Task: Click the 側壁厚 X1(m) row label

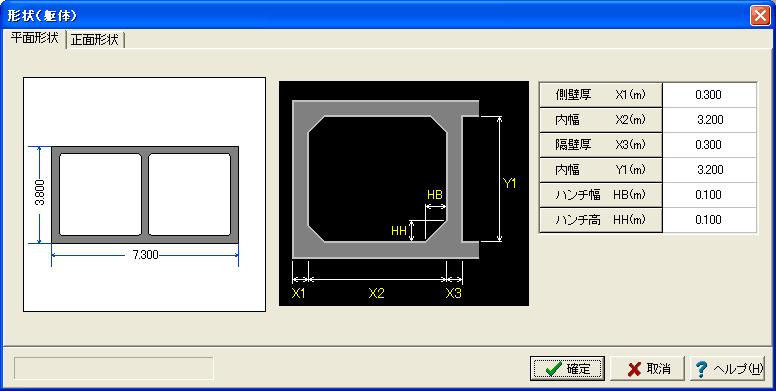Action: coord(600,95)
